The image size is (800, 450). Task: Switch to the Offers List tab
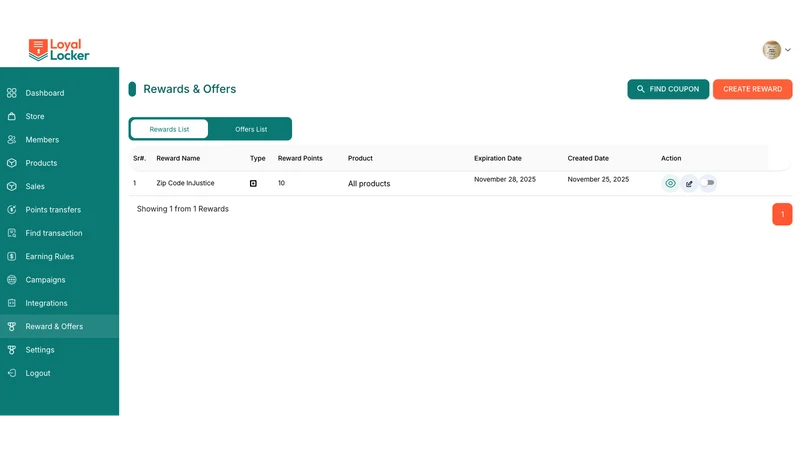click(251, 129)
